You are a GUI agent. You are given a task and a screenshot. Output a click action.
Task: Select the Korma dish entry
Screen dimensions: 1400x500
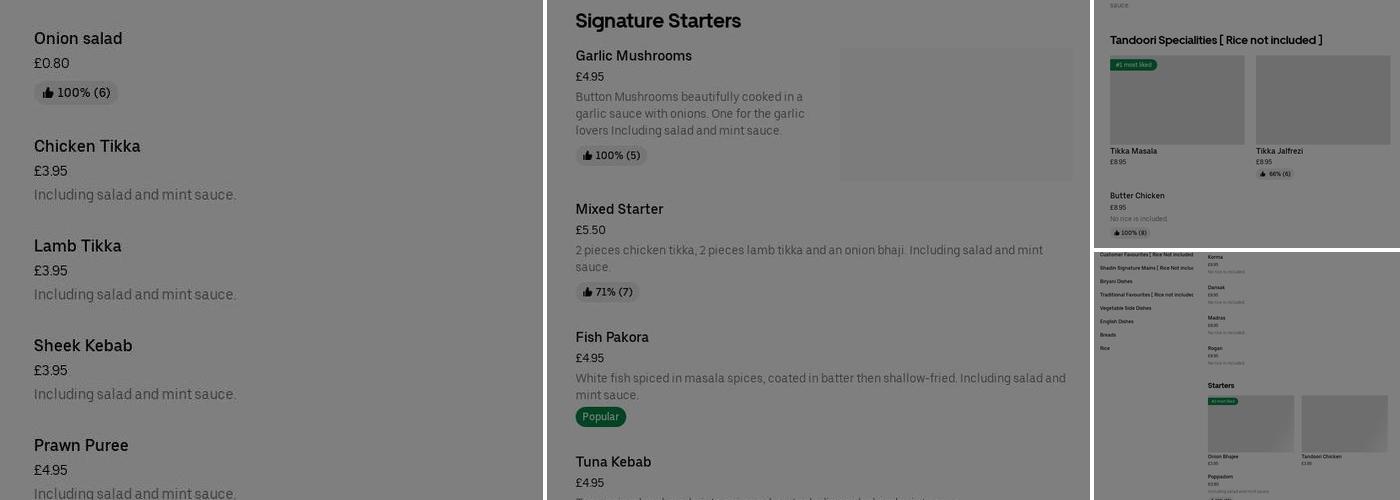click(x=1215, y=258)
